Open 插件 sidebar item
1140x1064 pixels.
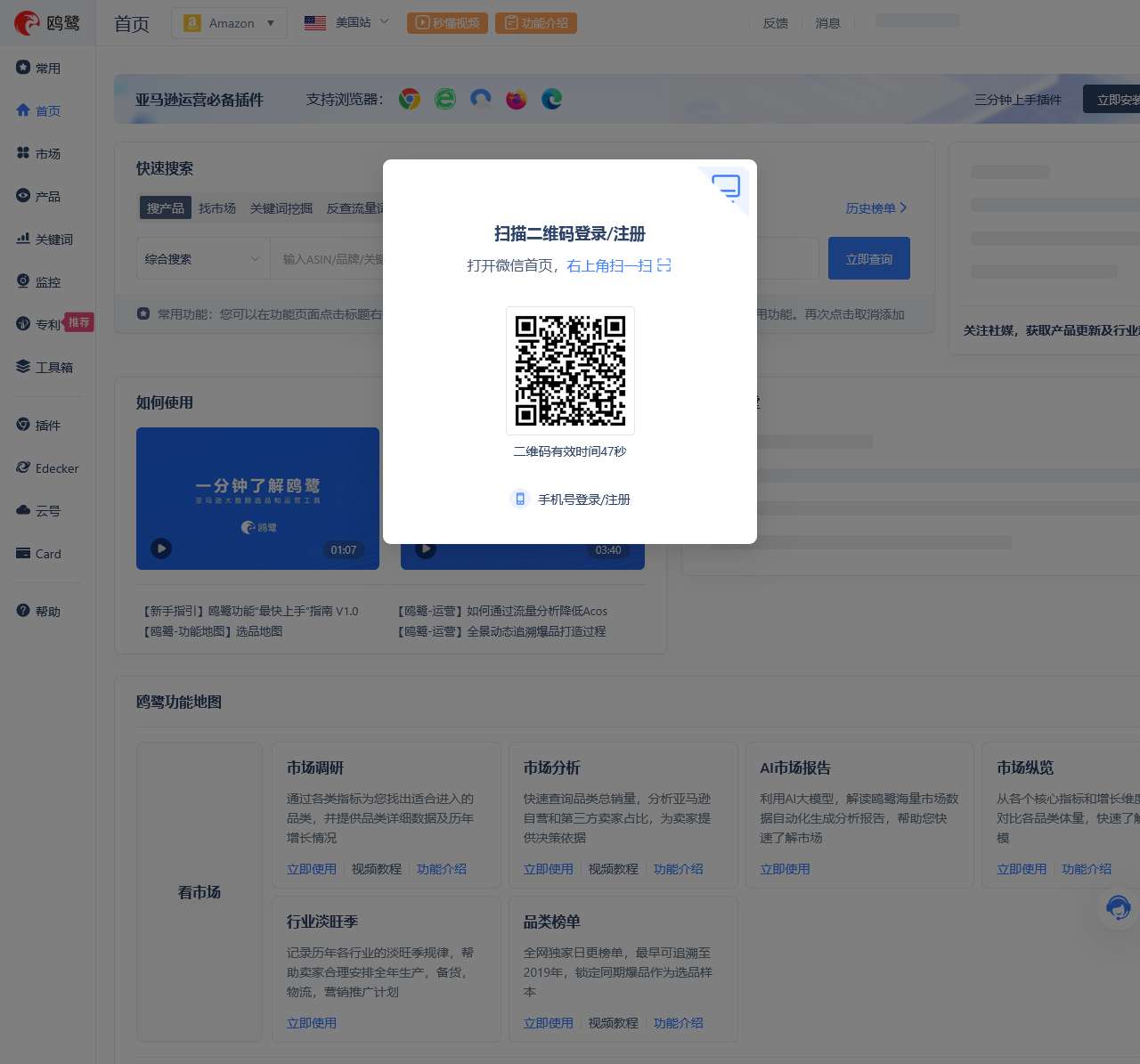coord(38,425)
